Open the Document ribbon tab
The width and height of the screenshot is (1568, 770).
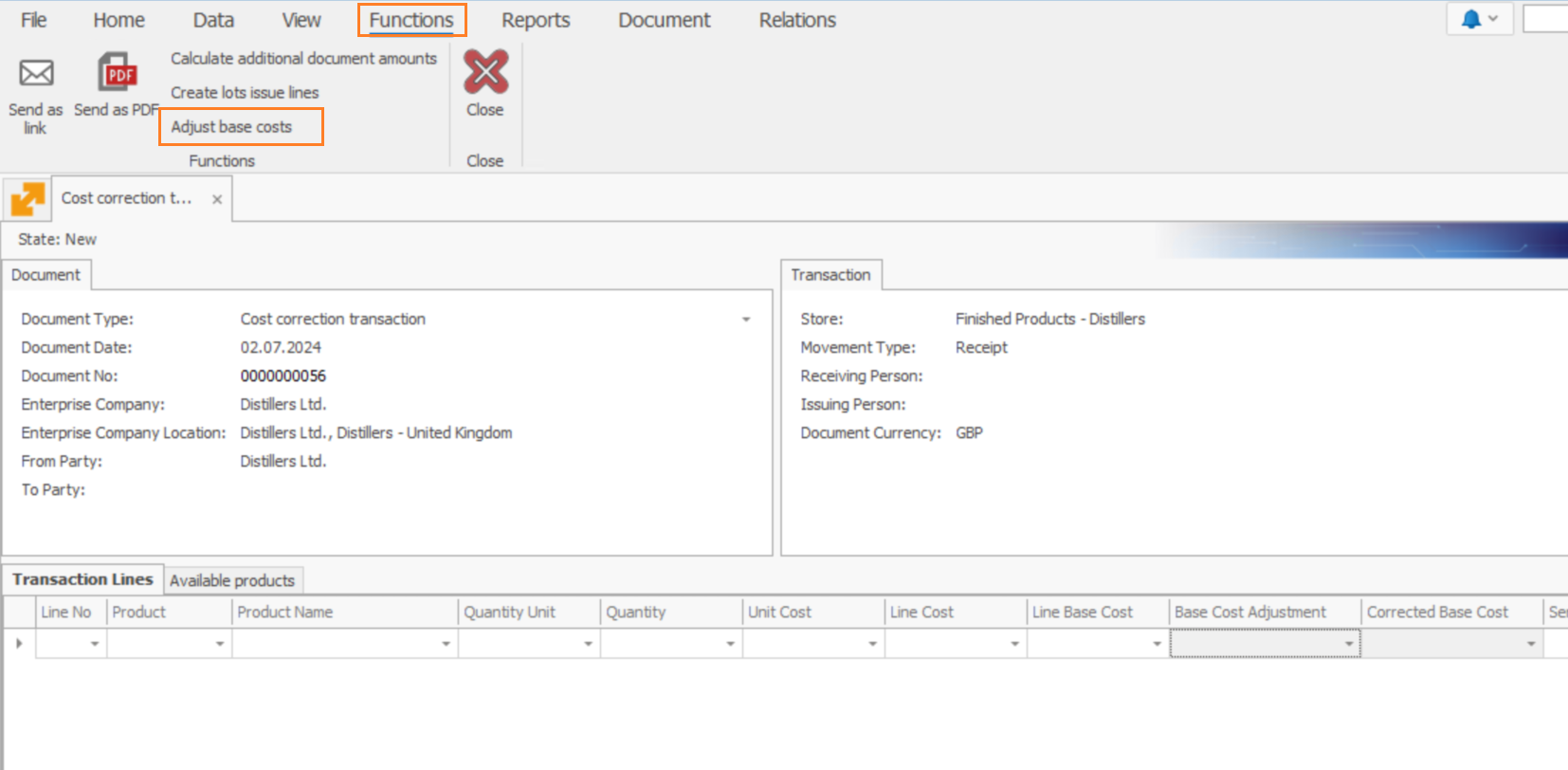click(x=664, y=20)
